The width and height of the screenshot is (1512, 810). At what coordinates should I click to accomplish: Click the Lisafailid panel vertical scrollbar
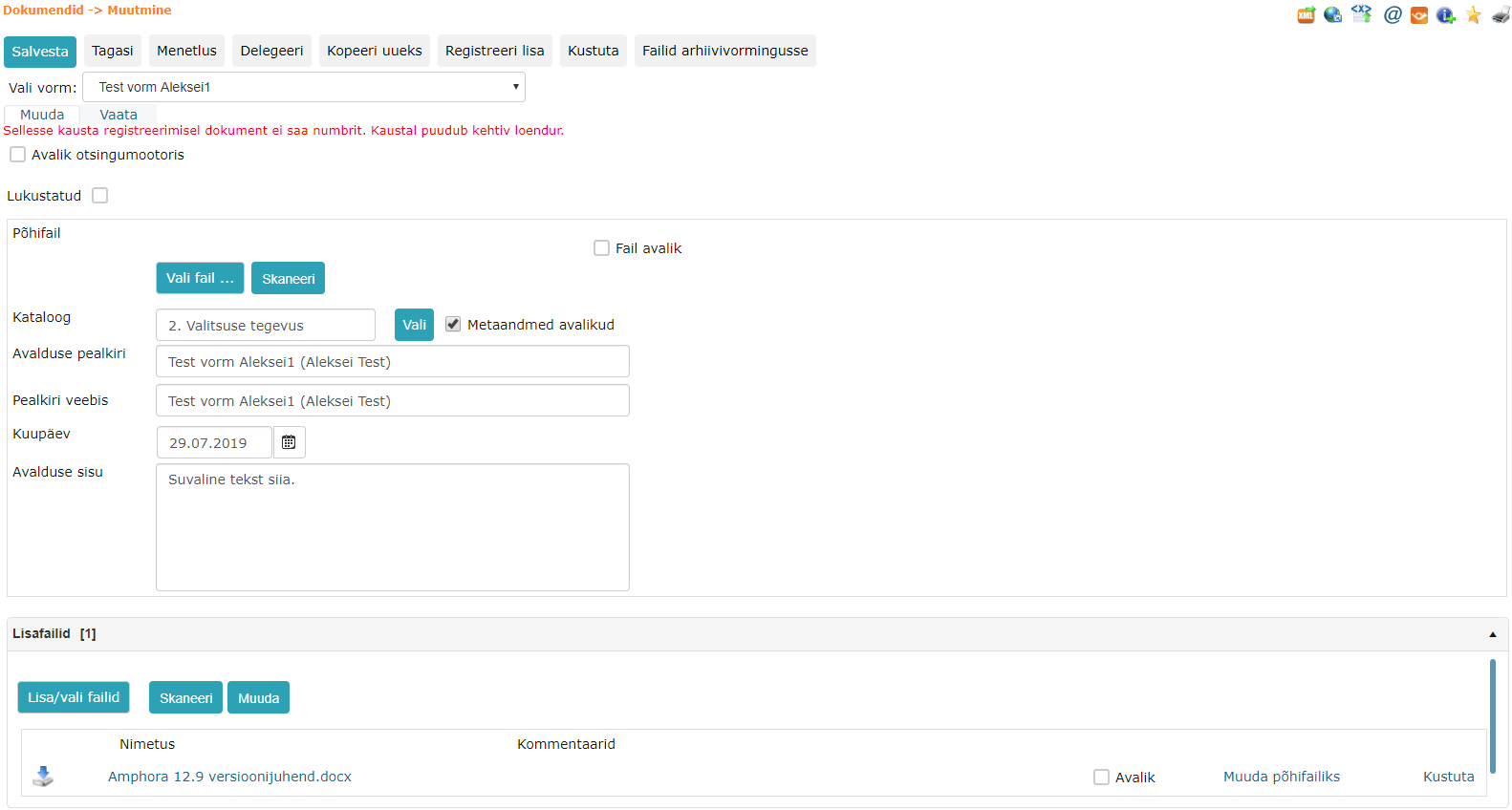tap(1492, 716)
